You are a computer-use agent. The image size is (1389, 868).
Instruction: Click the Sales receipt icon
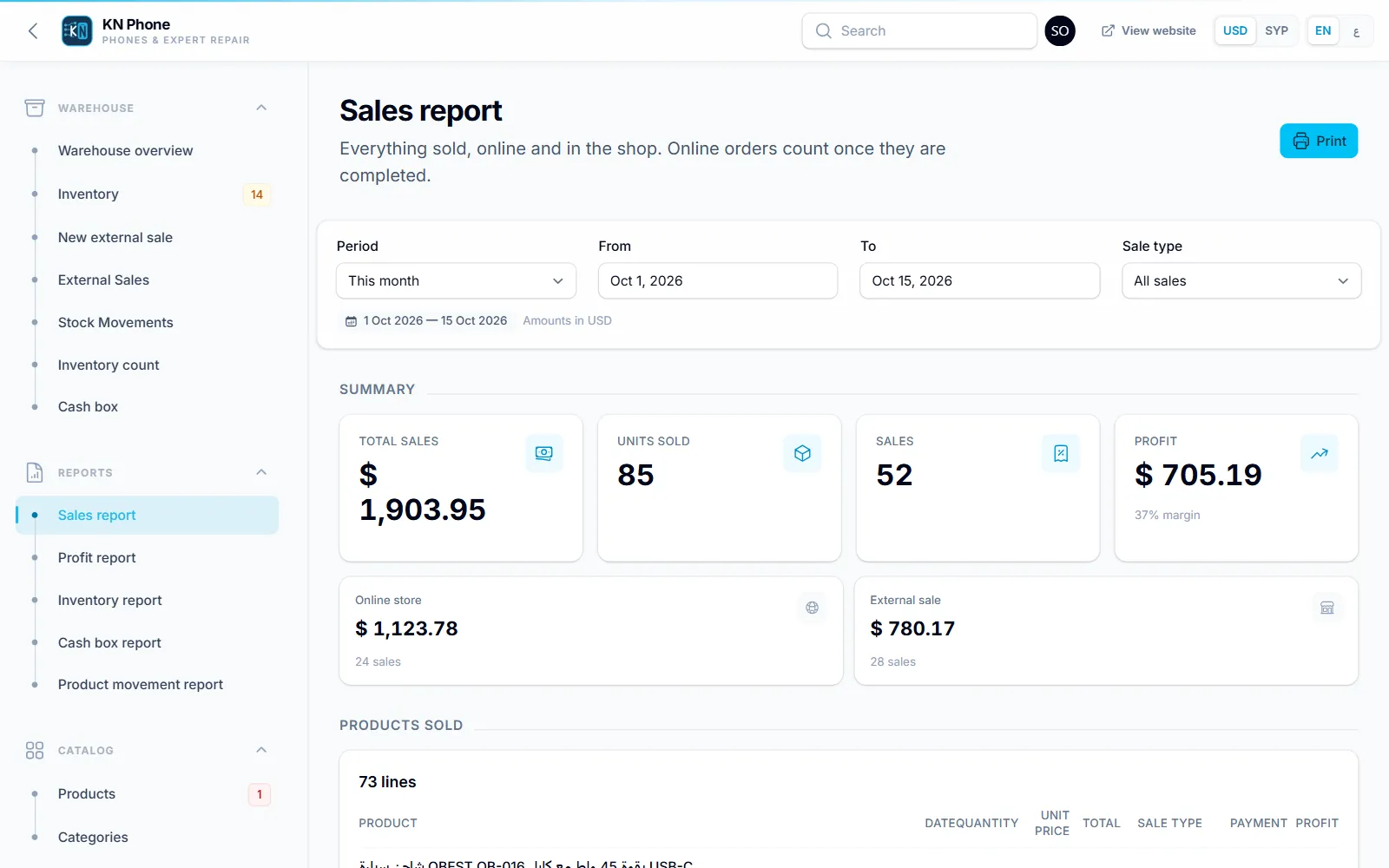(x=1061, y=453)
